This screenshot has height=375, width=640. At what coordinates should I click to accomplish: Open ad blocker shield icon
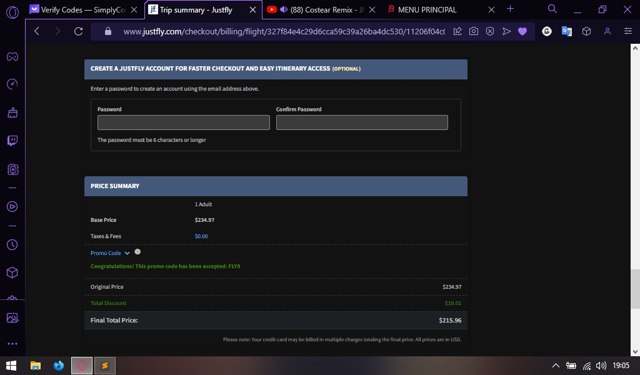[490, 31]
